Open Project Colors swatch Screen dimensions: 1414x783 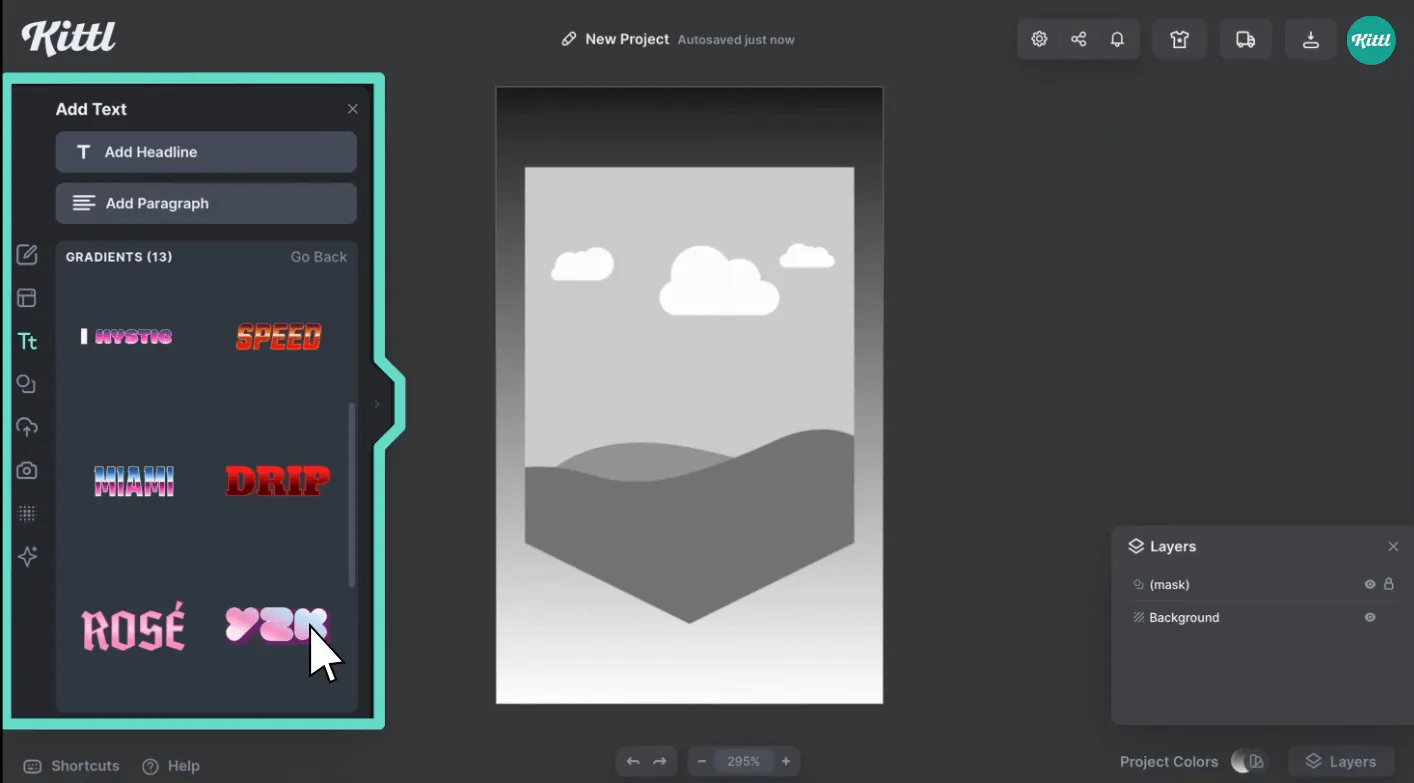1247,761
